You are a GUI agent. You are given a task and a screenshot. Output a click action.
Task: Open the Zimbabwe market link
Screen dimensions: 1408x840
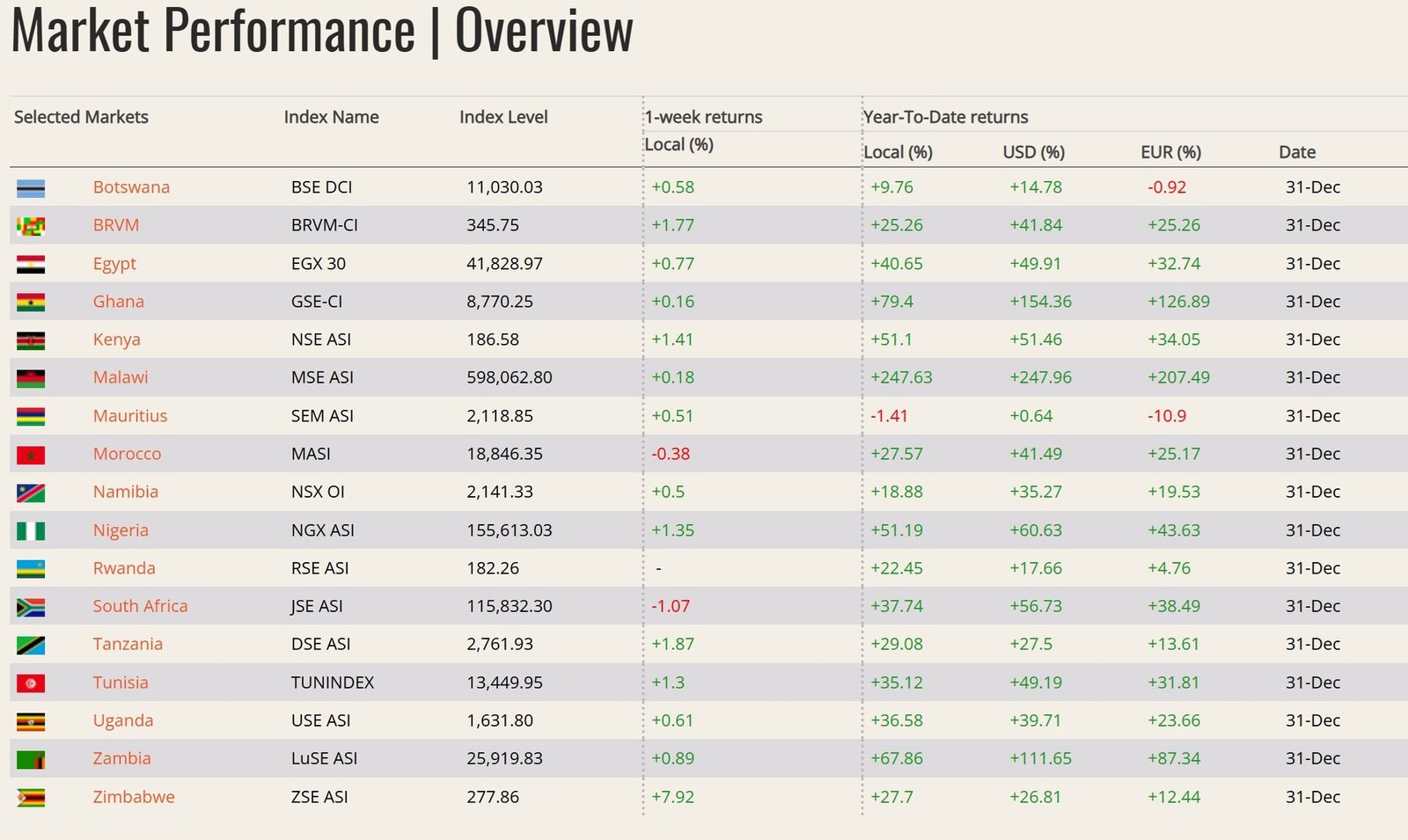click(x=134, y=796)
